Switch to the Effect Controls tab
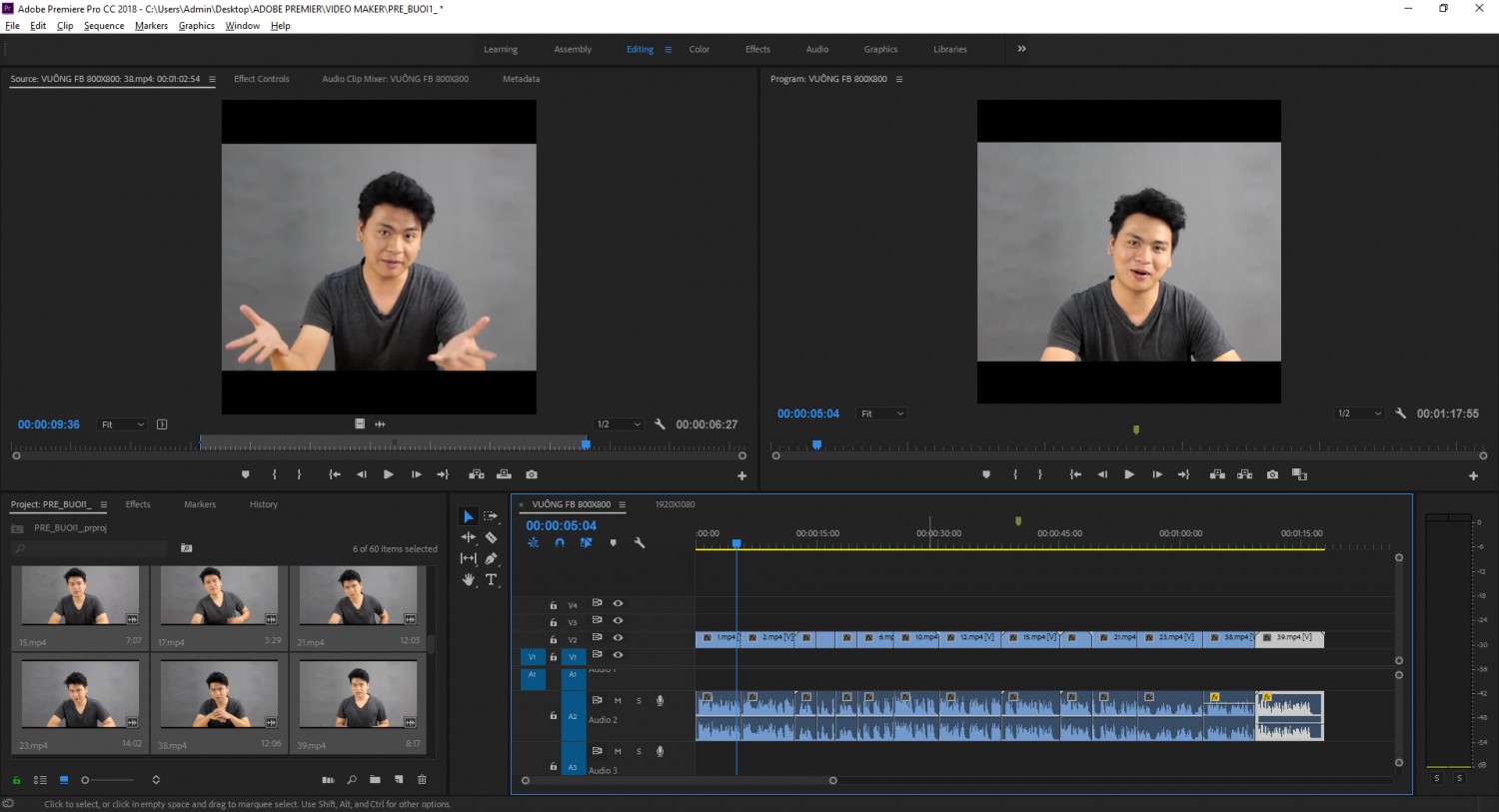 click(x=262, y=79)
